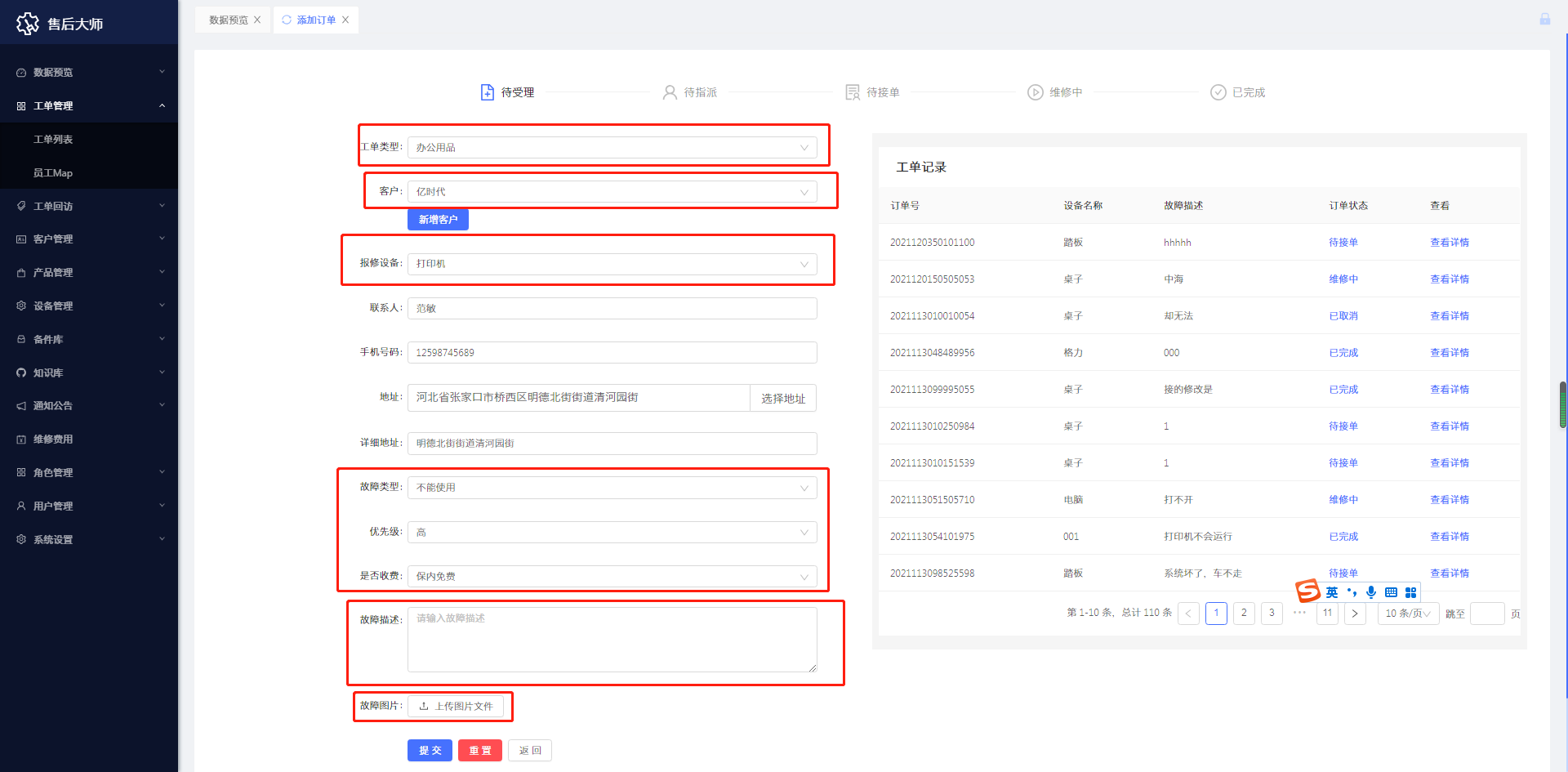Click the 新增客户 button
1568x772 pixels.
coord(438,220)
